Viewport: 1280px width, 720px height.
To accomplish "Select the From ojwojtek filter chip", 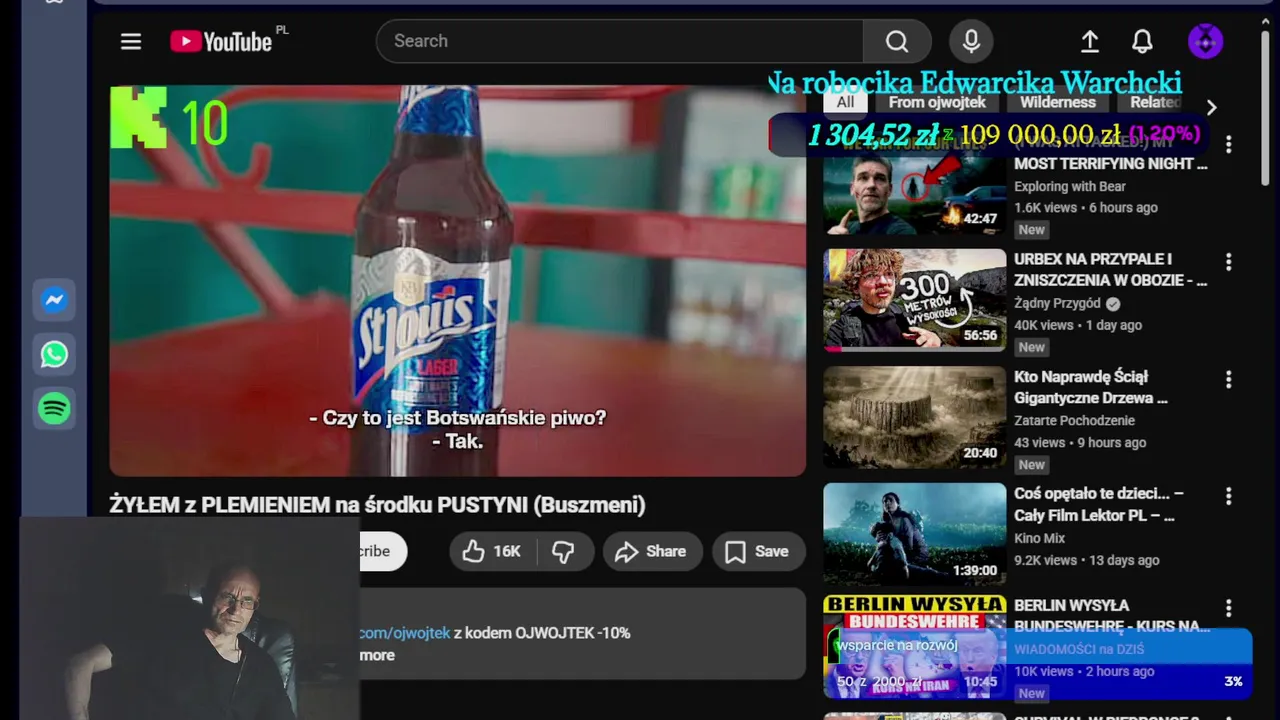I will point(937,102).
